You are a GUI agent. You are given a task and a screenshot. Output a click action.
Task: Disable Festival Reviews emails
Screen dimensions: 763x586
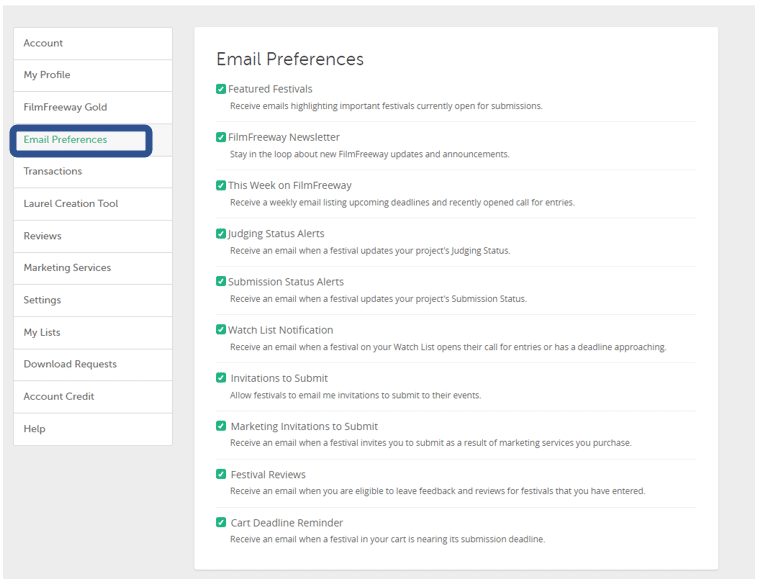(221, 475)
